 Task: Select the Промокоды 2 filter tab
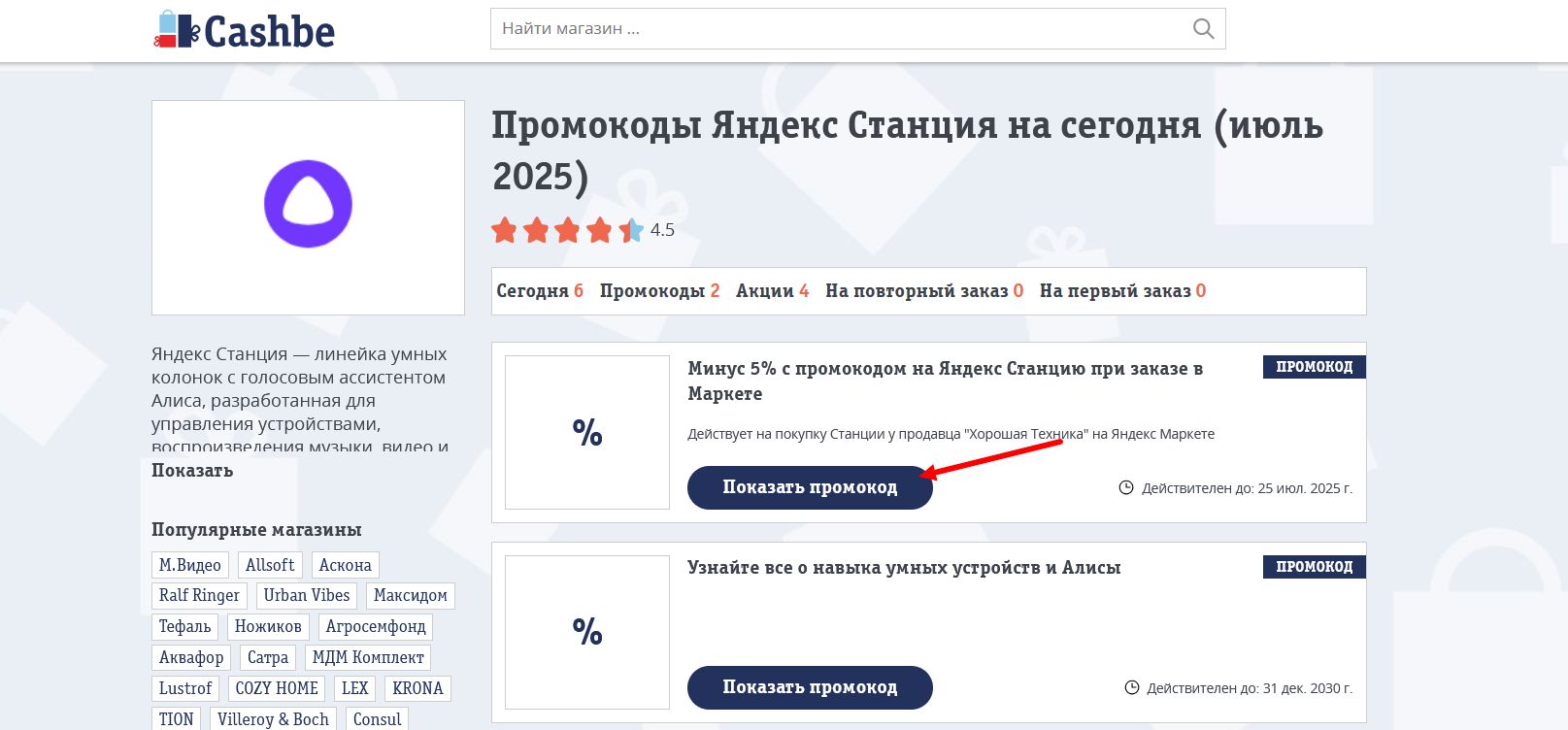pos(659,291)
